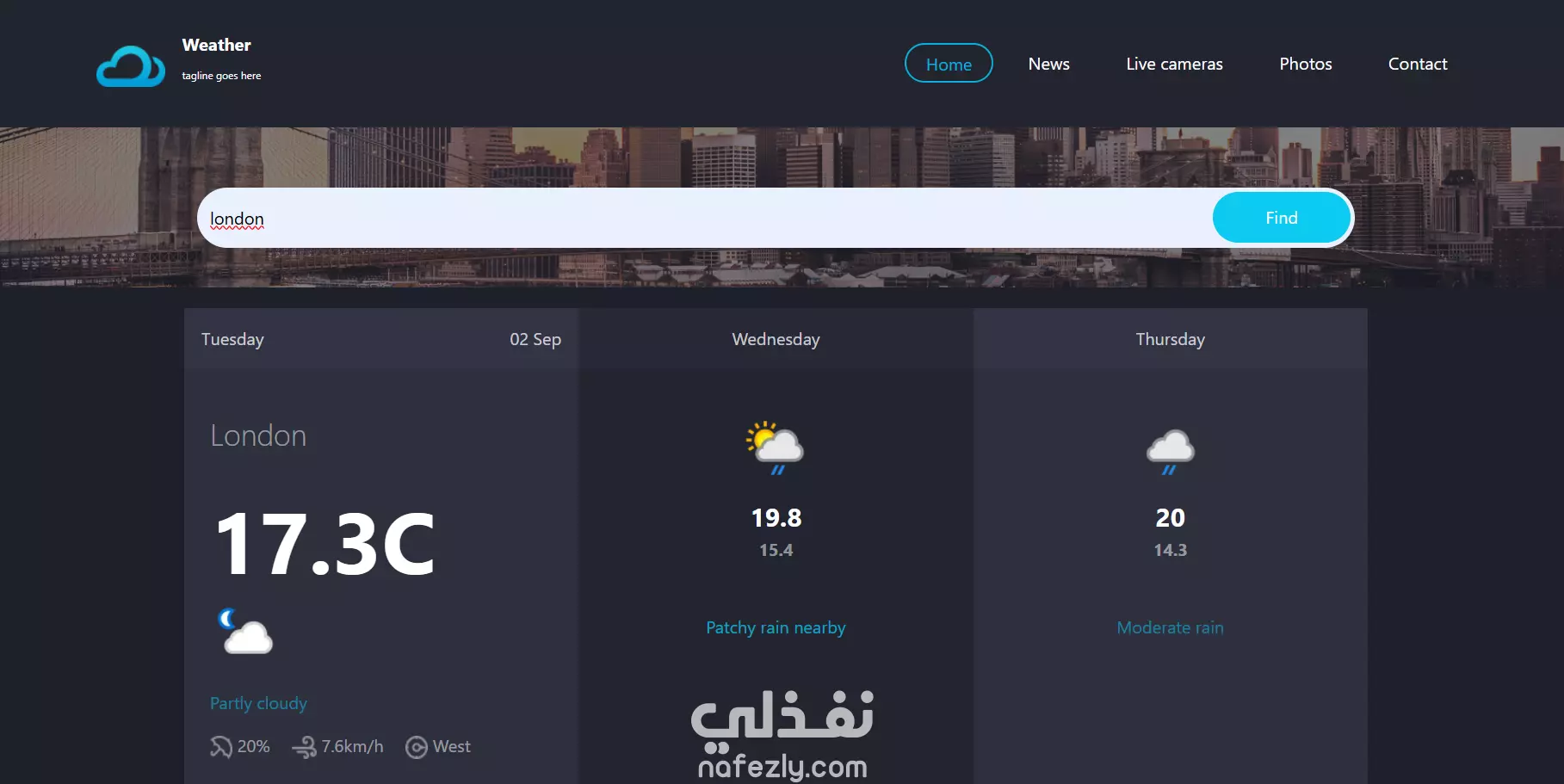Click Thursday's moderate rain cloud icon
The height and width of the screenshot is (784, 1564).
(1171, 451)
